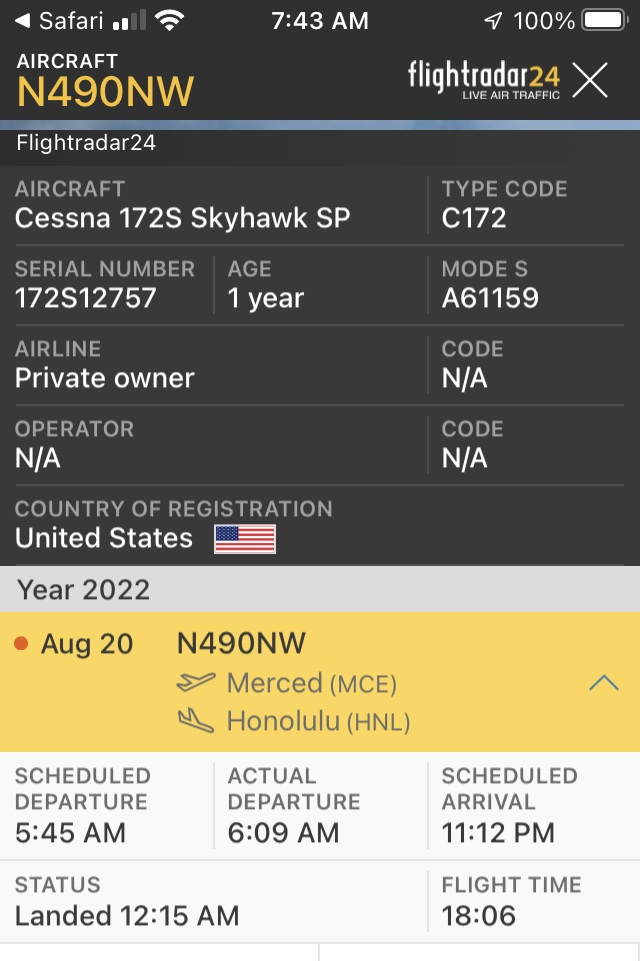Screen dimensions: 640x961
Task: Tap the Wi-Fi icon in status bar
Action: [x=170, y=20]
